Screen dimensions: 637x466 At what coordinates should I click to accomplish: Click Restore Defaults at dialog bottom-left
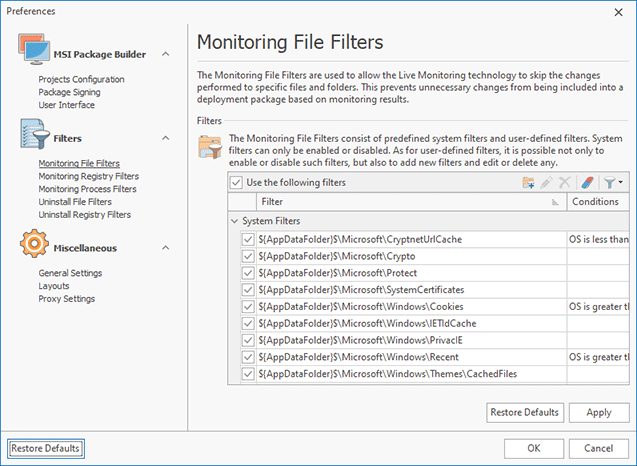point(46,449)
